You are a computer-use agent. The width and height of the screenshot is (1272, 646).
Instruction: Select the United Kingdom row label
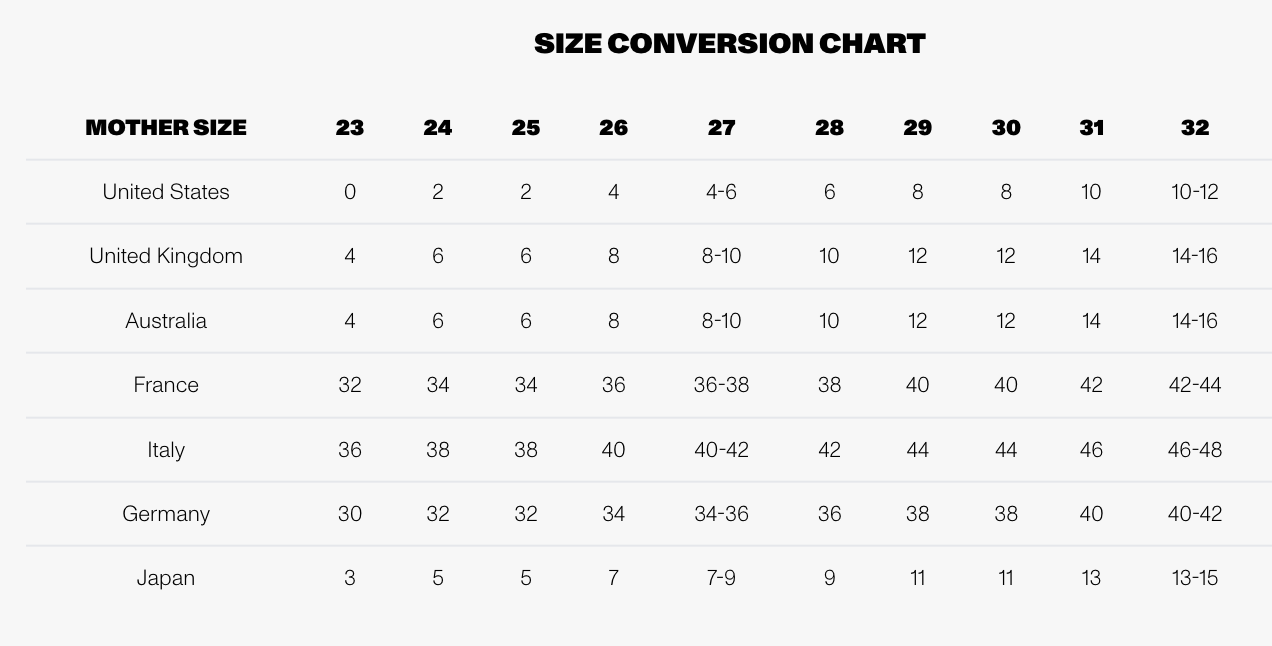pyautogui.click(x=166, y=256)
